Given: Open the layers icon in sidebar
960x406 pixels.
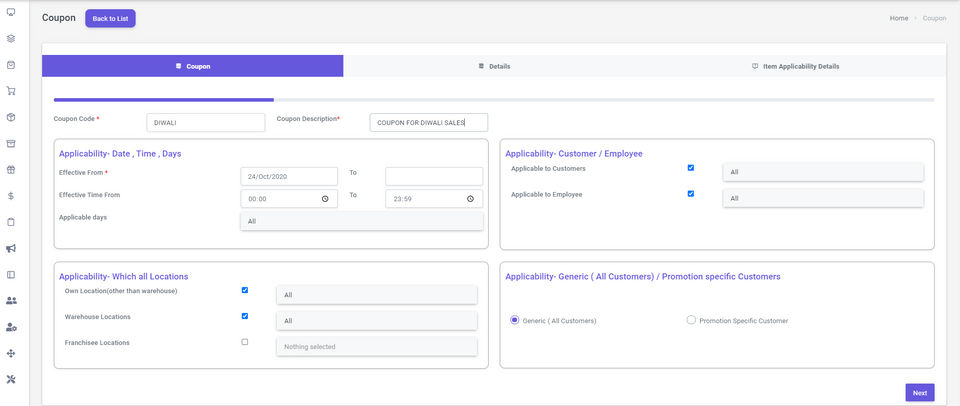Looking at the screenshot, I should click(x=11, y=39).
